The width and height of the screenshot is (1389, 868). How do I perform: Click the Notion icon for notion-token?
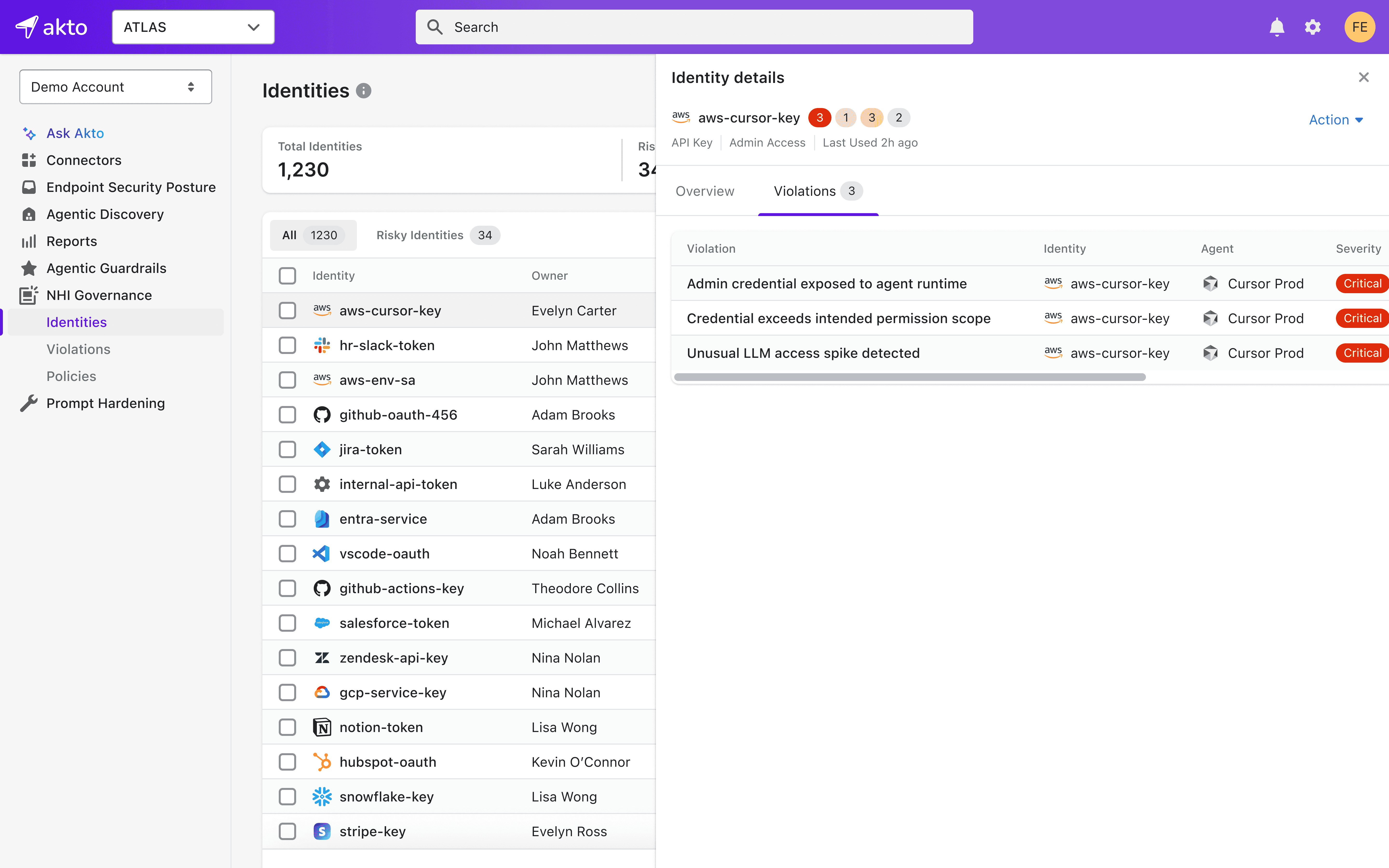[322, 727]
